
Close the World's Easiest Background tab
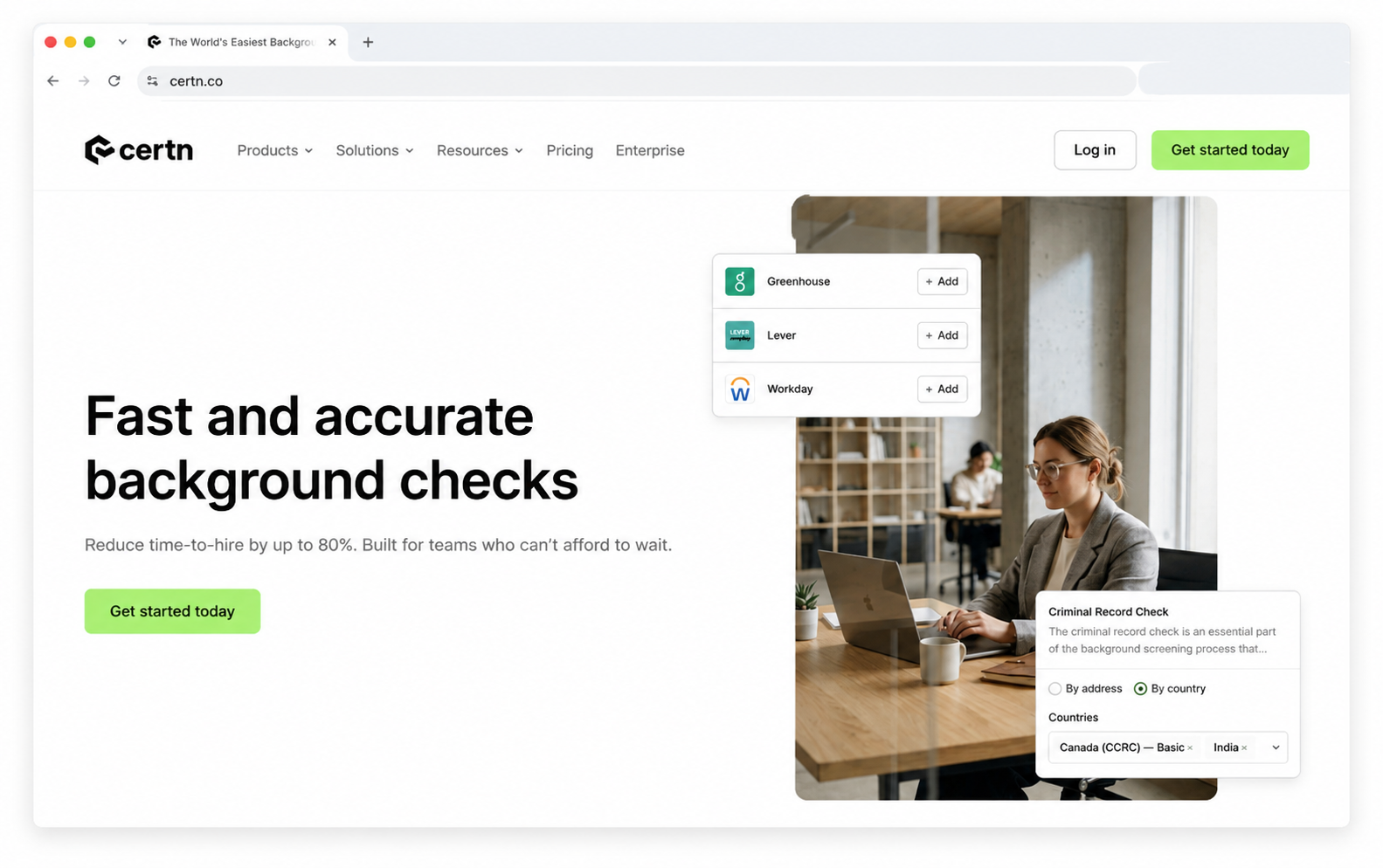click(x=332, y=42)
